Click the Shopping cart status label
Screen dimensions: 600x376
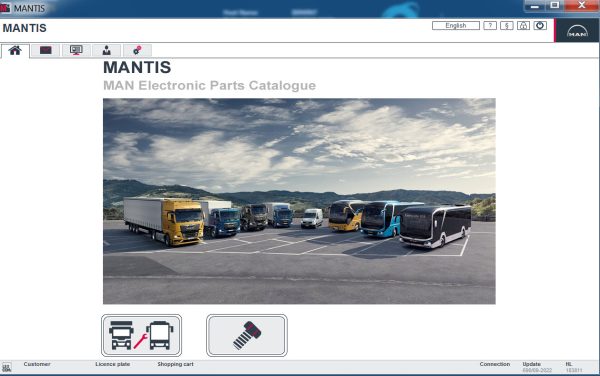tap(175, 364)
